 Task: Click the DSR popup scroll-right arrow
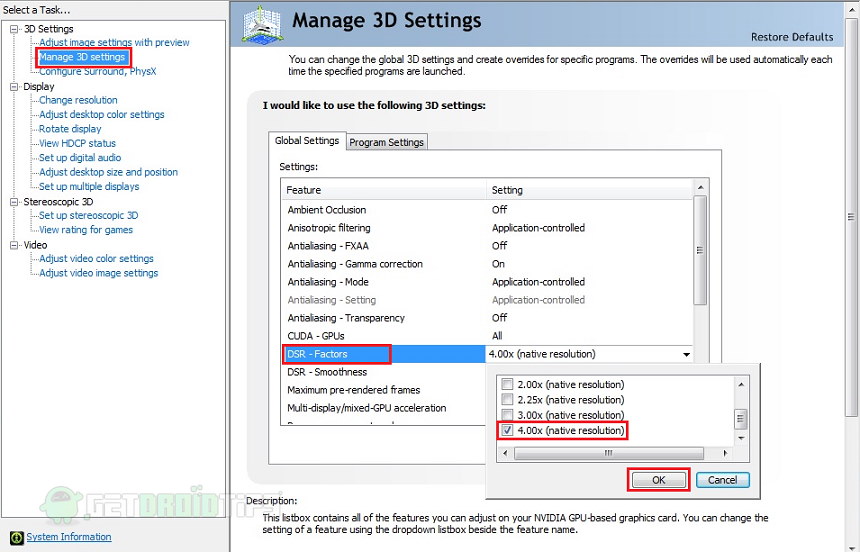coord(725,453)
